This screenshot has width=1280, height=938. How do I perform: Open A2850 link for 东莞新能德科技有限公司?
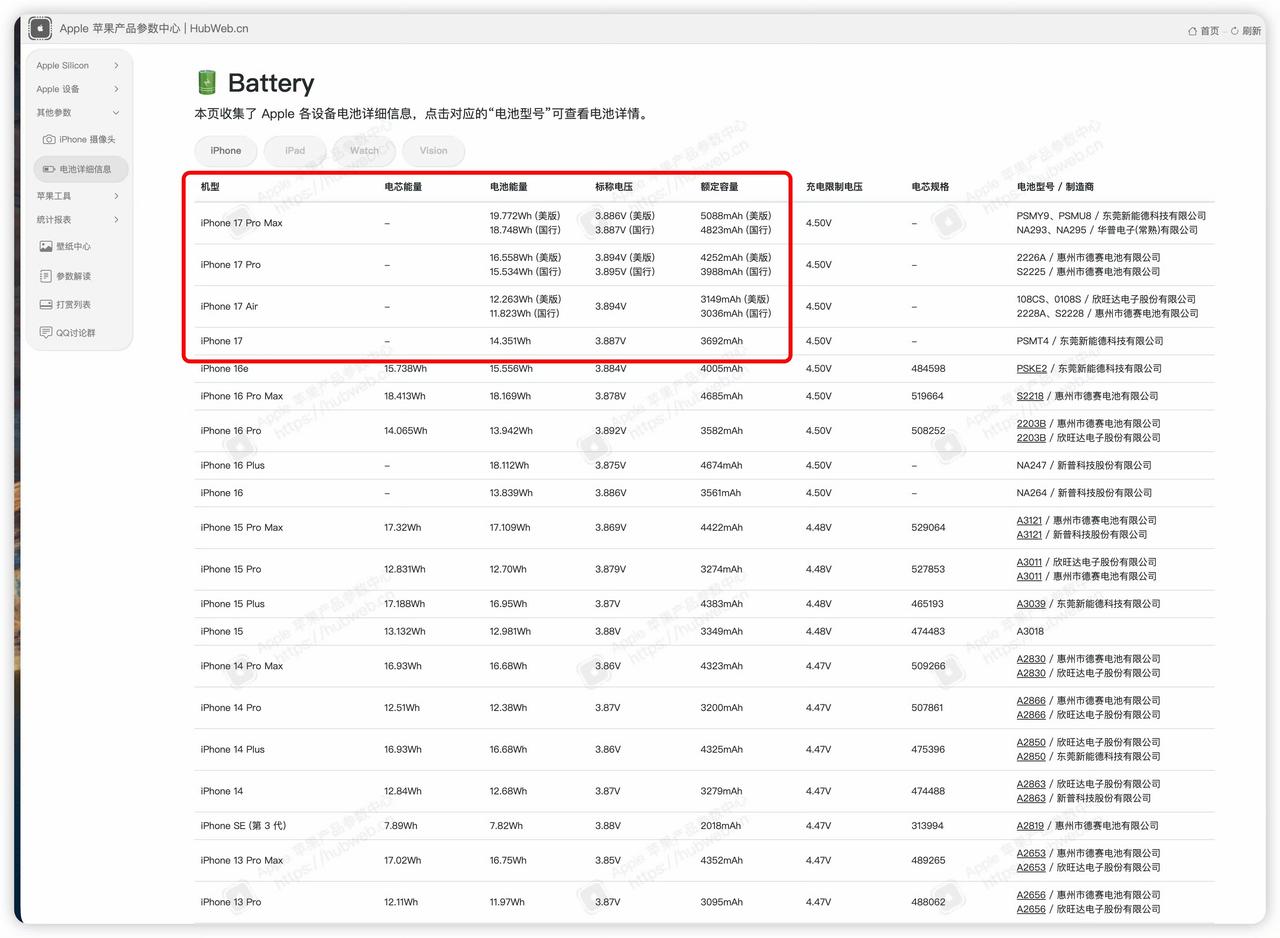pos(1031,756)
